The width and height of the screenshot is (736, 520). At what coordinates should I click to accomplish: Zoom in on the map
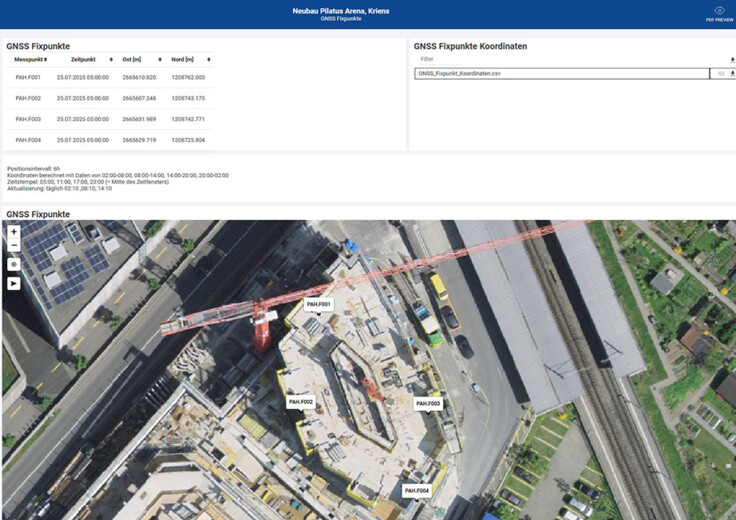(14, 231)
